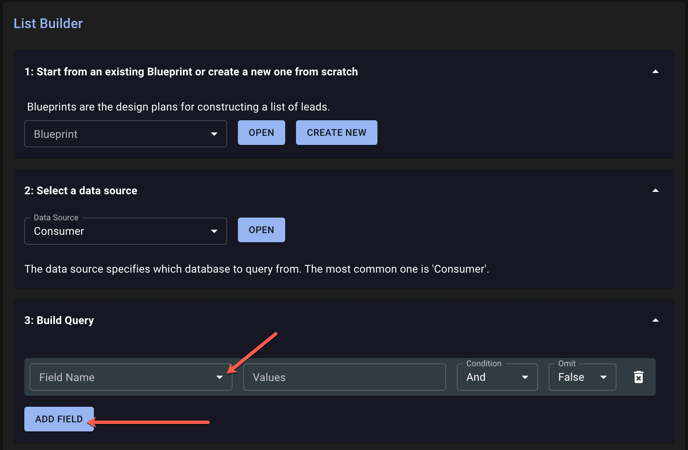Image resolution: width=688 pixels, height=450 pixels.
Task: Click OPEN next to the Blueprint dropdown
Action: point(262,132)
